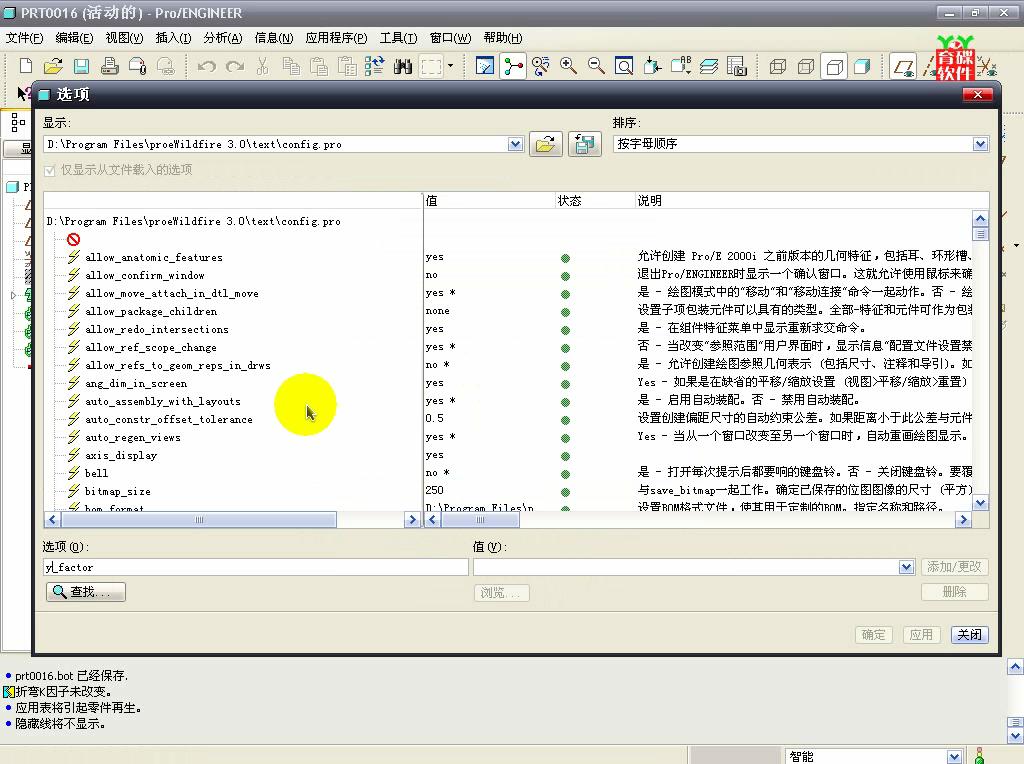Toggle datum plane display icon

(x=904, y=66)
